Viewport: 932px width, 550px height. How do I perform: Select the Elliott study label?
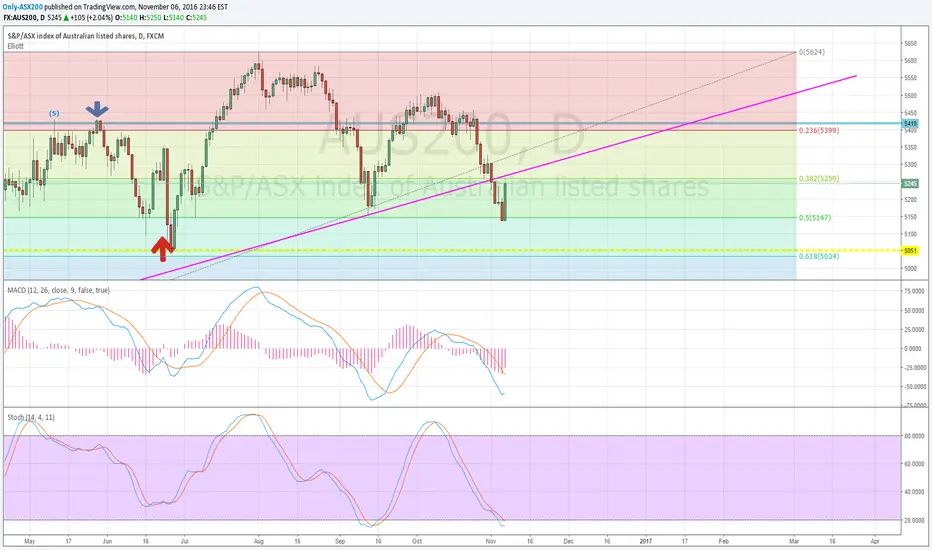pos(15,46)
